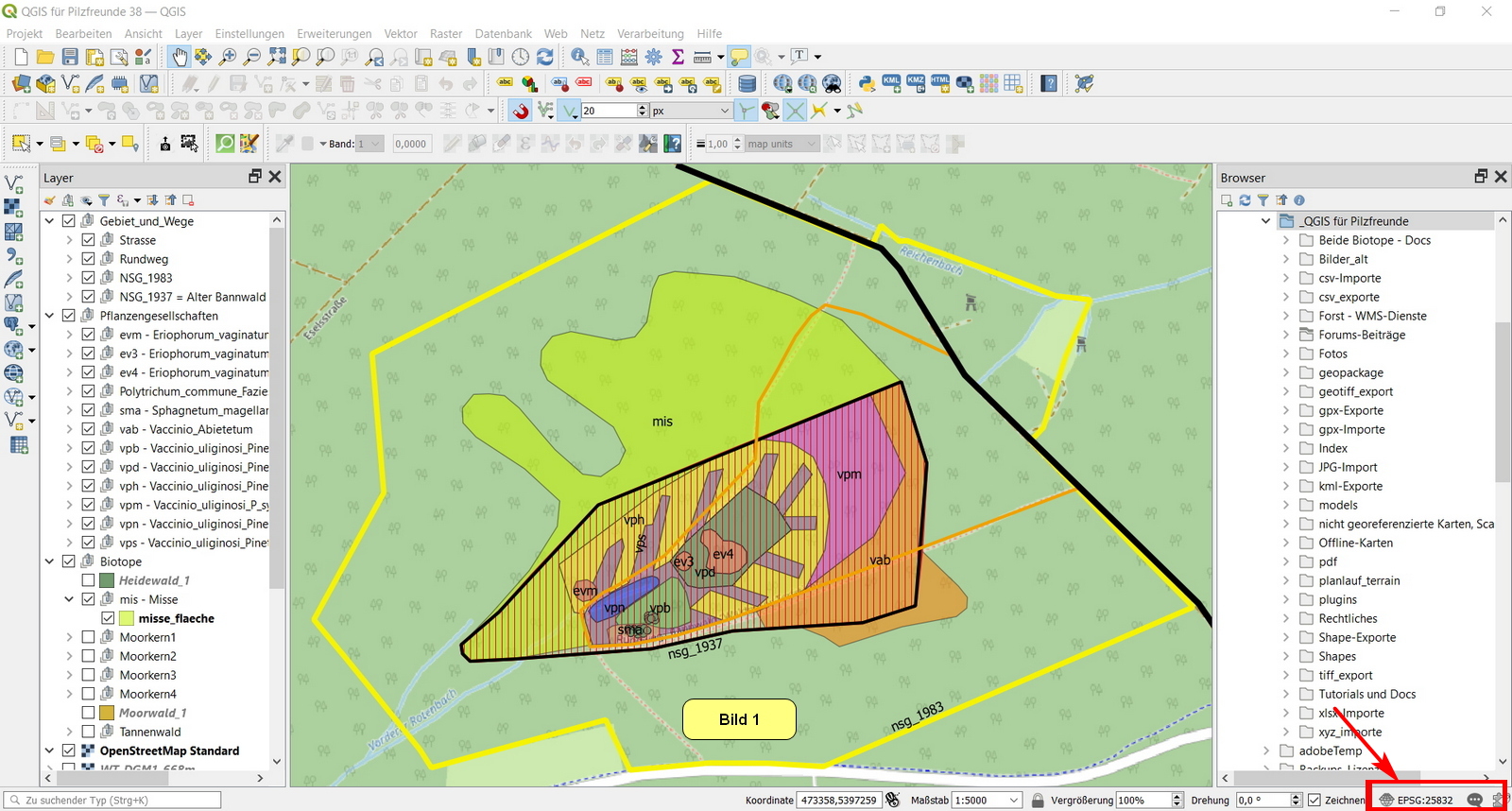
Task: Open the Identify Features tool
Action: tap(579, 57)
